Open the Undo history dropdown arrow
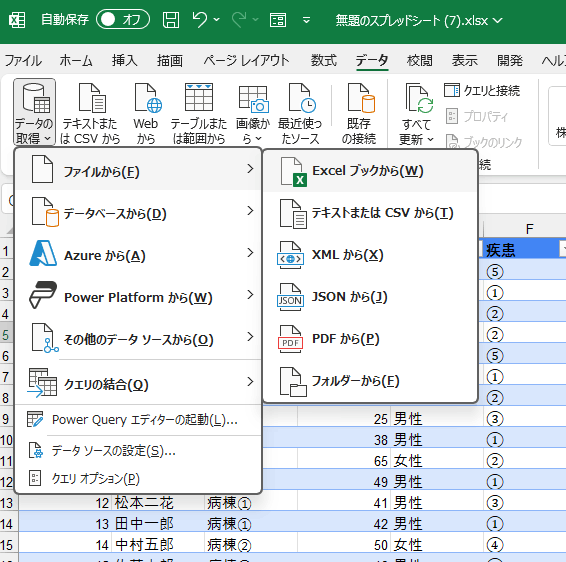Viewport: 566px width, 562px height. (x=217, y=19)
